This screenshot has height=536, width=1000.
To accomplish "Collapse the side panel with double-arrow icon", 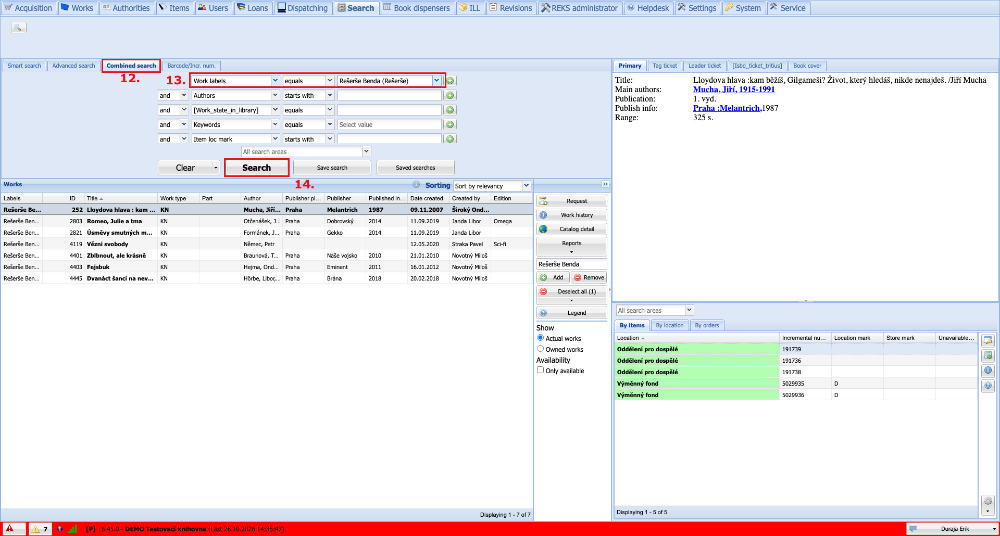I will 605,184.
